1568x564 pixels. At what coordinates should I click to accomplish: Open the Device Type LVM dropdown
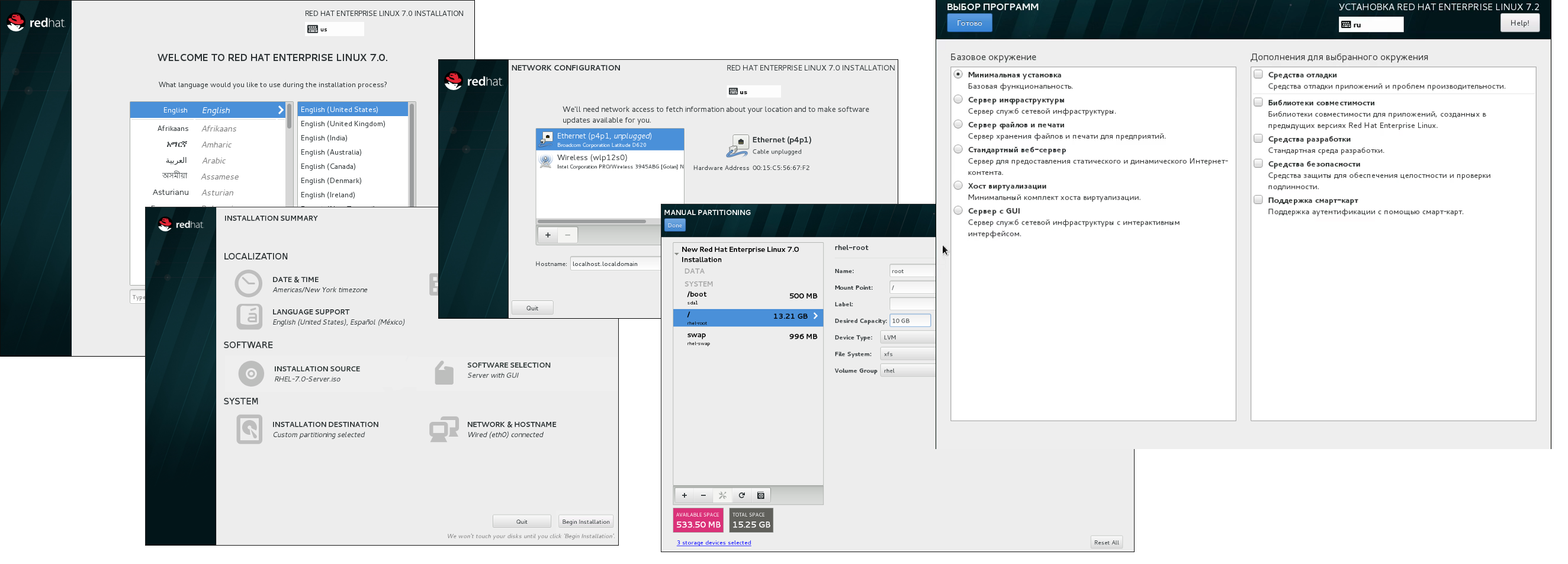click(908, 338)
